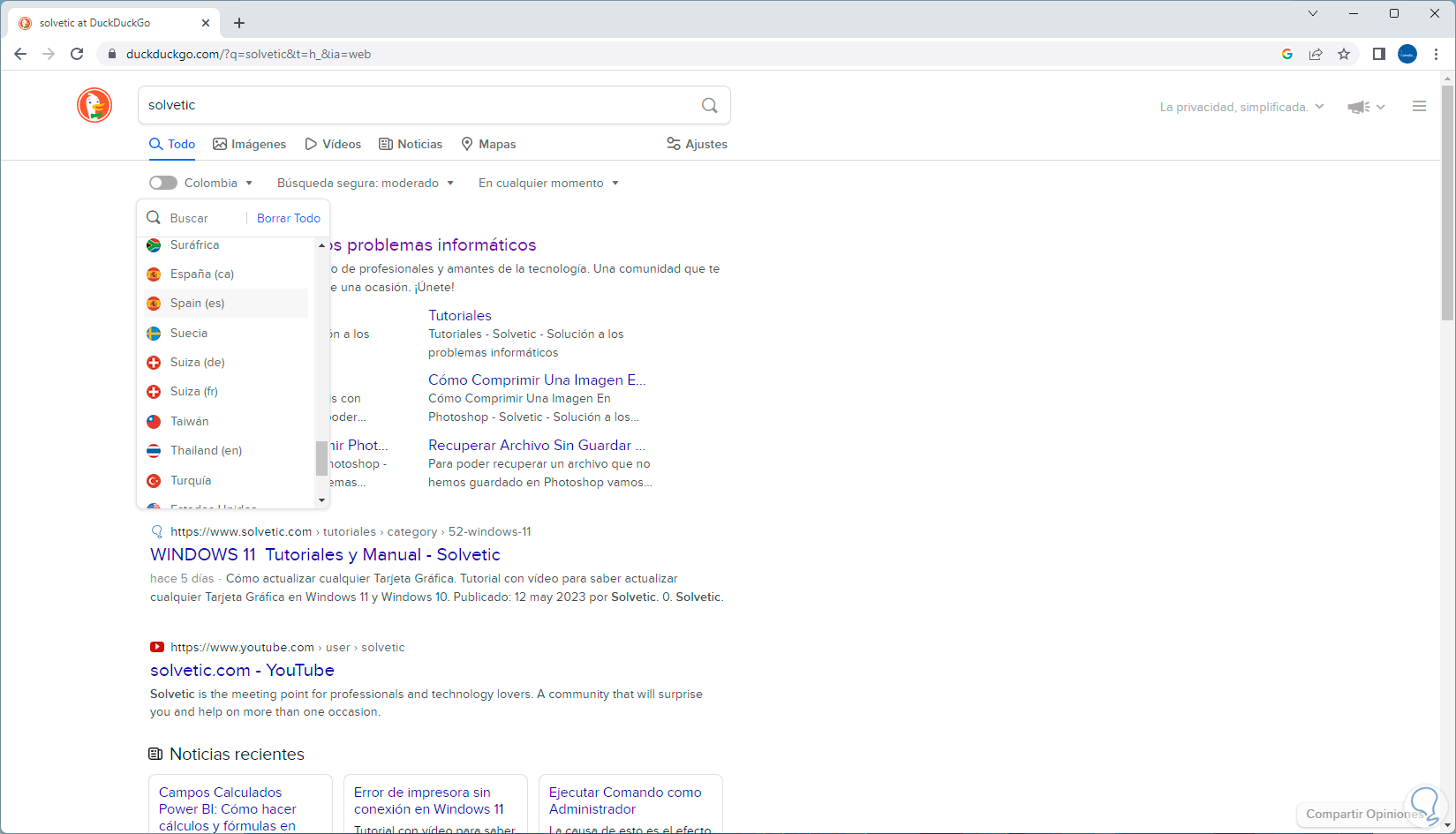Switch to the Imágenes tab
The image size is (1456, 834).
point(250,144)
